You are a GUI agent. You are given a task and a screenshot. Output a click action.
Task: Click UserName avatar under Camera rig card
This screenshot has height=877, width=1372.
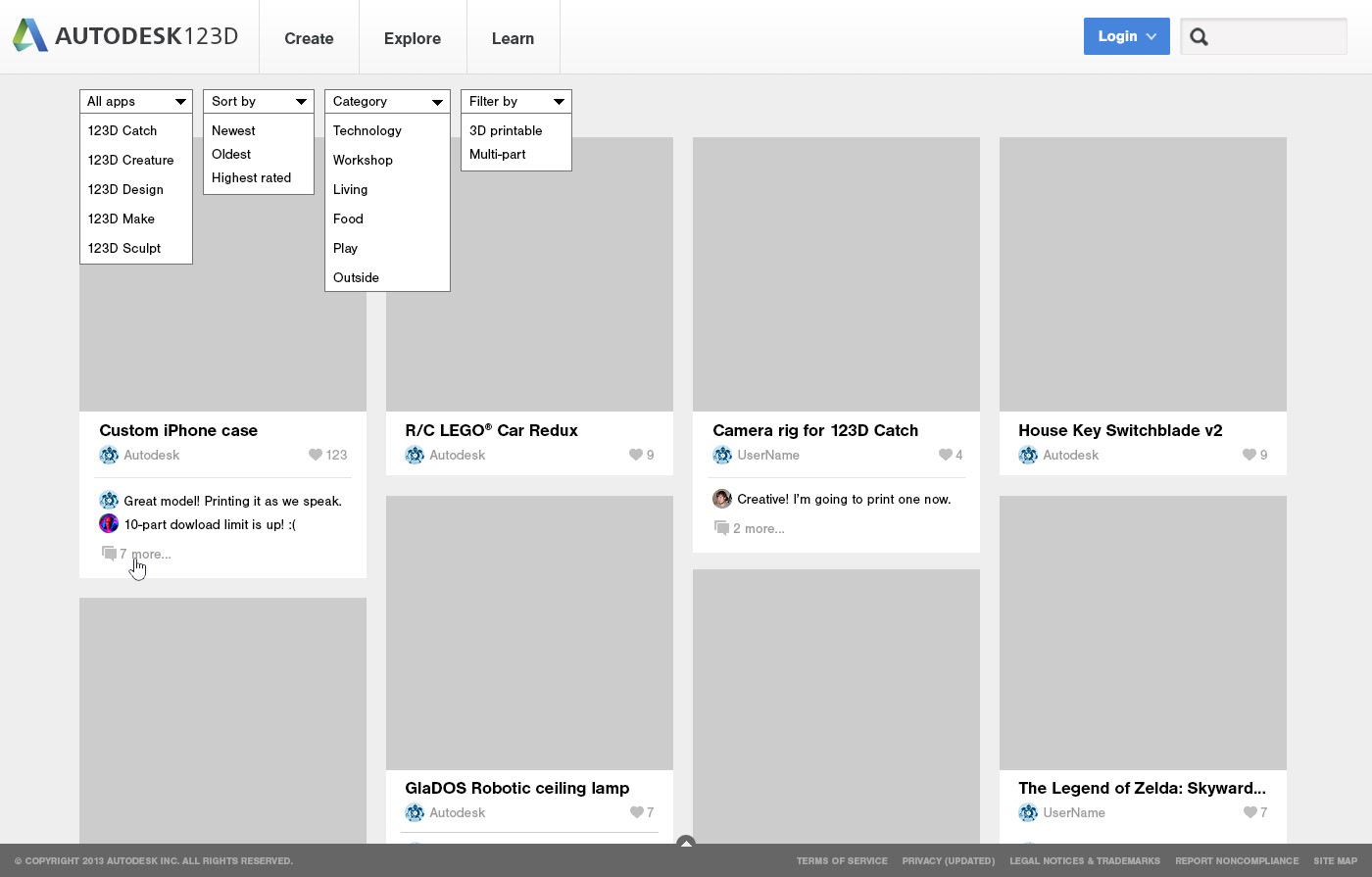click(722, 455)
